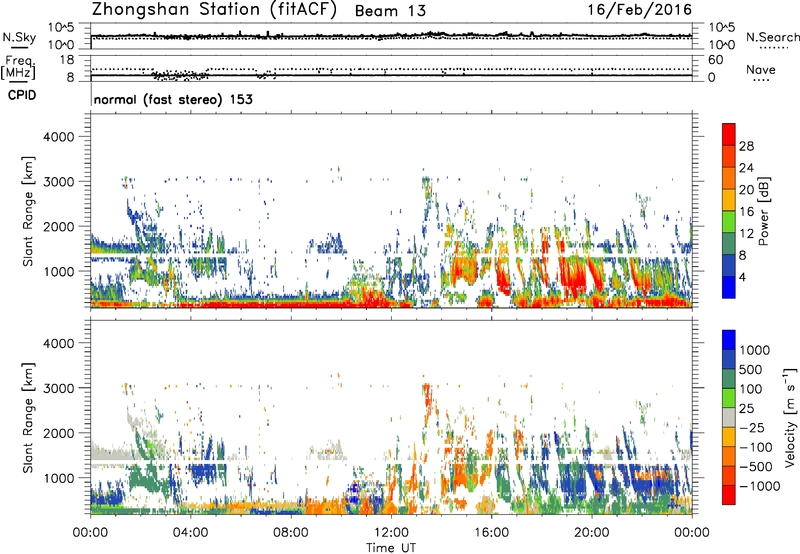Click the '-25' velocity colorbar label
The width and height of the screenshot is (800, 554).
[751, 428]
